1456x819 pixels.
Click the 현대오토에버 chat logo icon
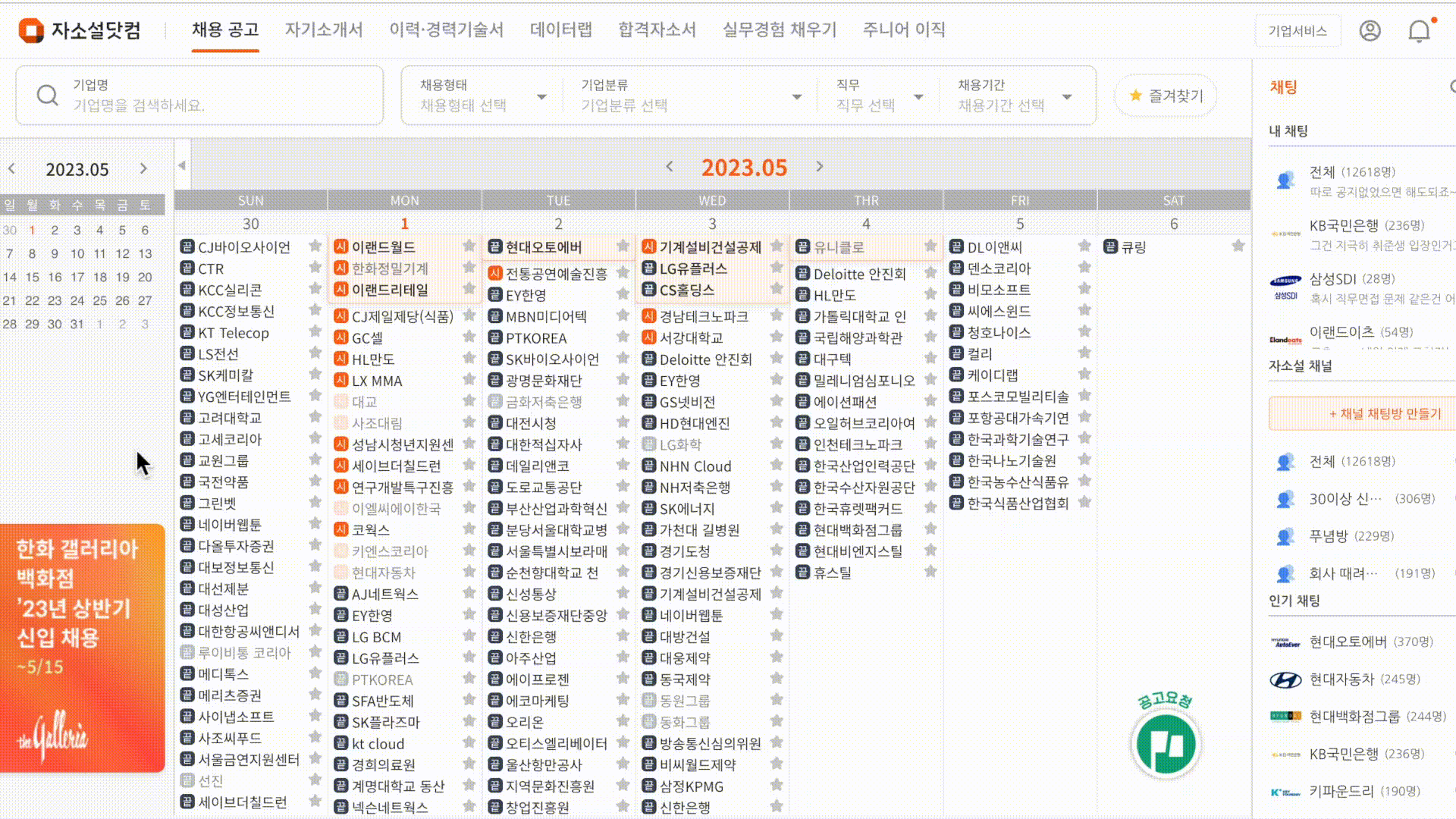(1285, 642)
